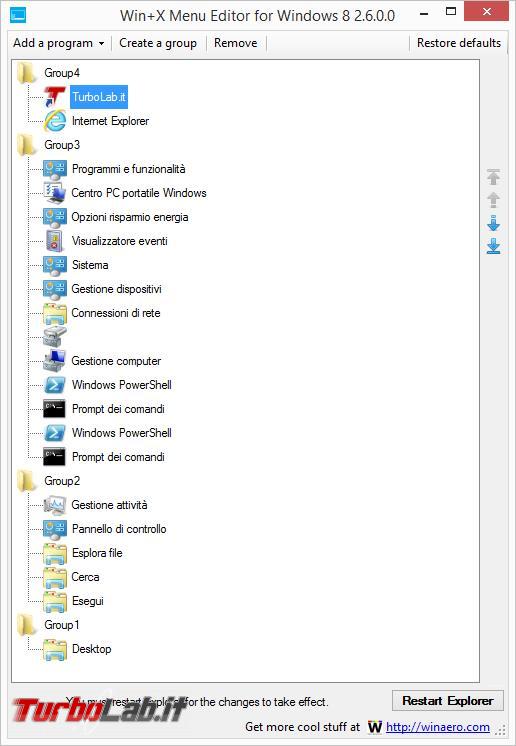Click Remove in the toolbar

(x=235, y=43)
